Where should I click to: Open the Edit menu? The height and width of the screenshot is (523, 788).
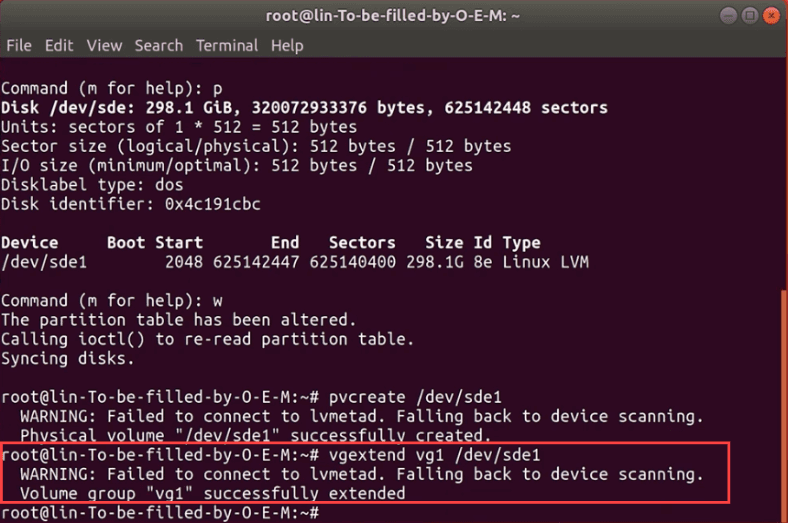point(59,45)
